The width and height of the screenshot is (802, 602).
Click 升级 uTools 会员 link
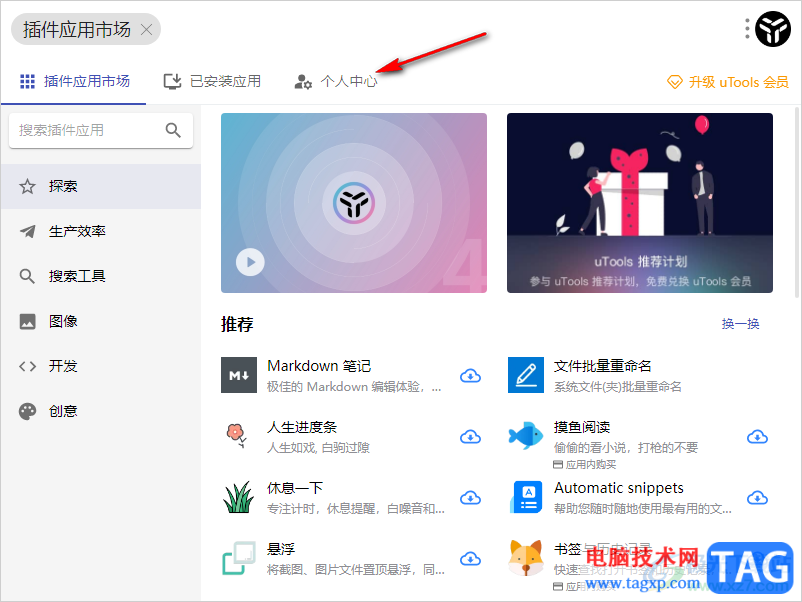(728, 82)
